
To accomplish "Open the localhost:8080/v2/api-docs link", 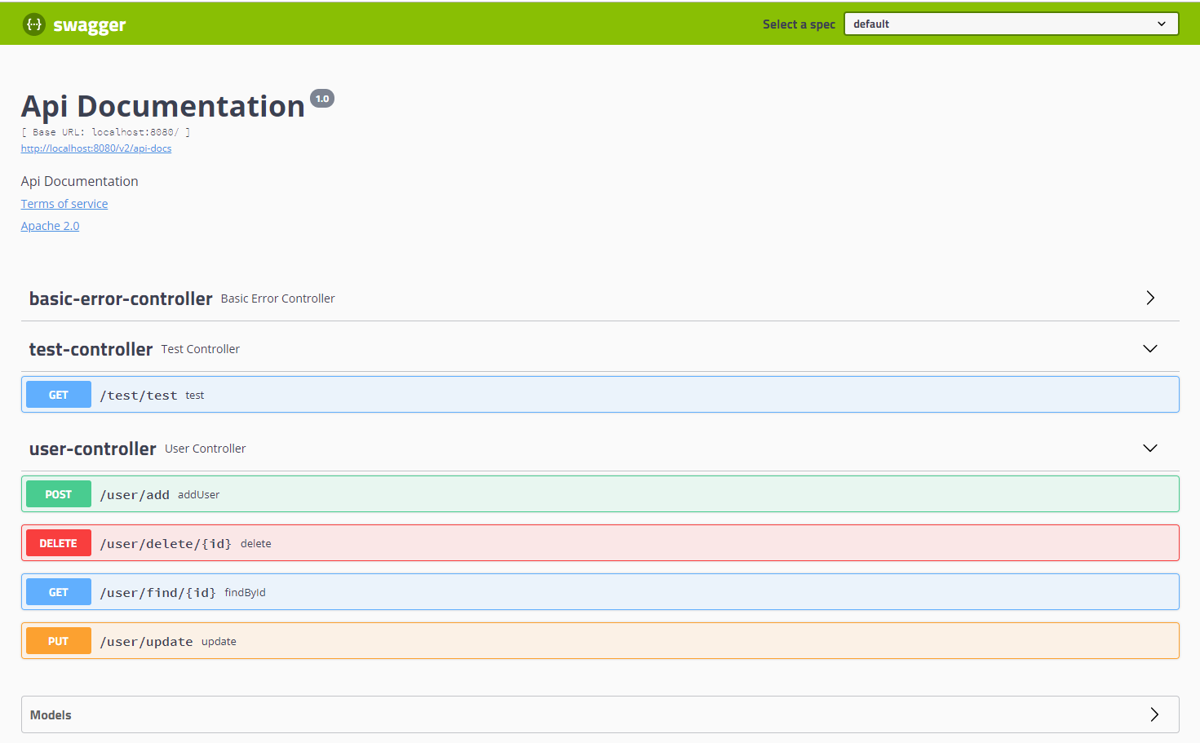I will [96, 148].
